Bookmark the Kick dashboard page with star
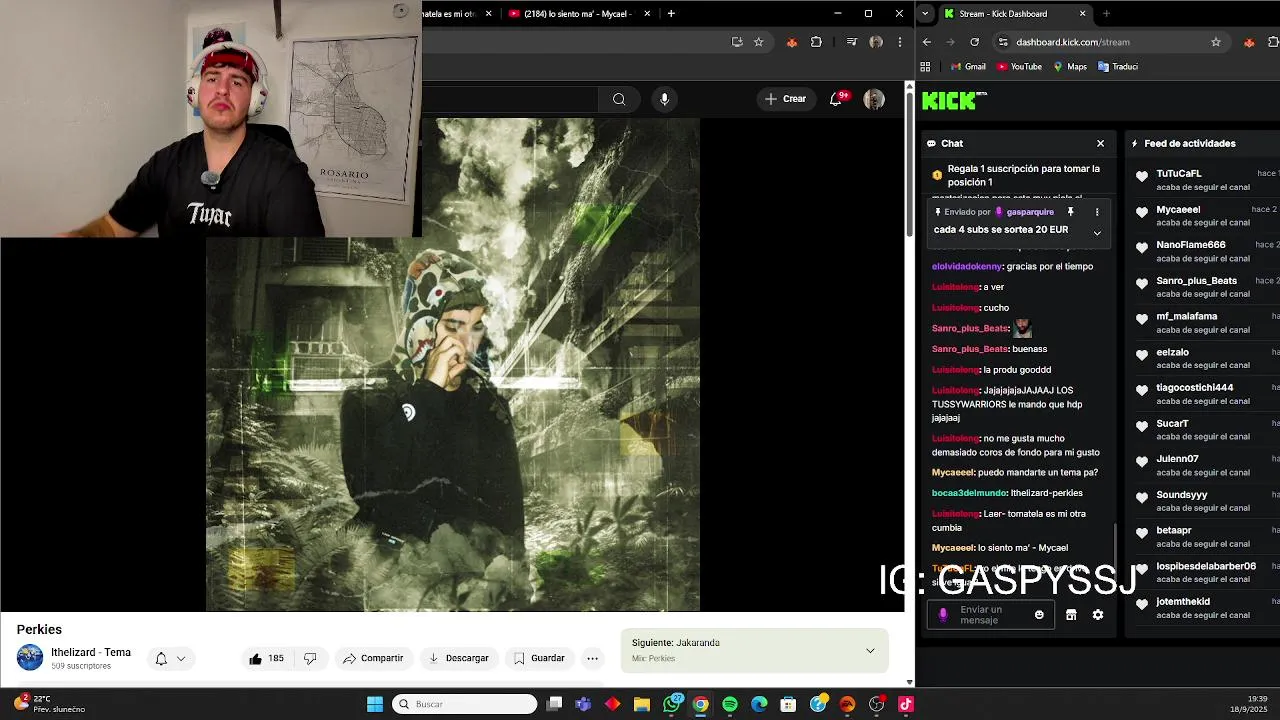The image size is (1280, 720). (x=1216, y=42)
